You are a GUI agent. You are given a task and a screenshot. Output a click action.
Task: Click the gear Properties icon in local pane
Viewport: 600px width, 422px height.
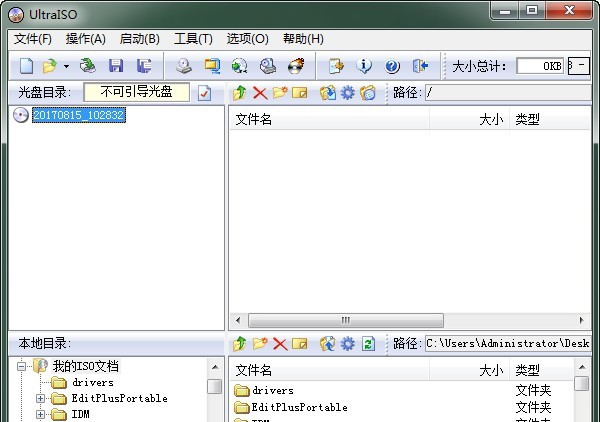tap(348, 344)
